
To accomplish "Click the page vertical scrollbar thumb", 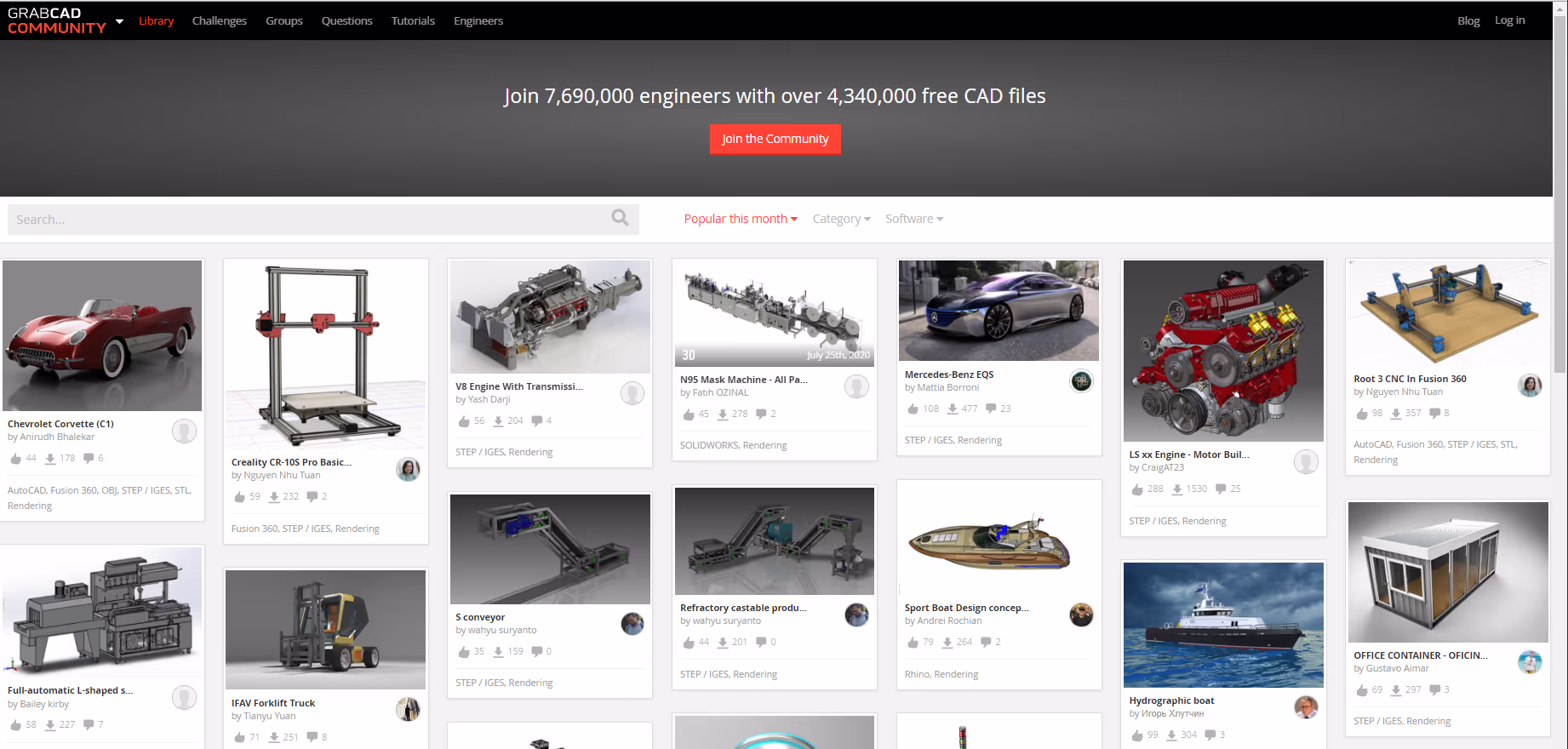I will 1559,194.
